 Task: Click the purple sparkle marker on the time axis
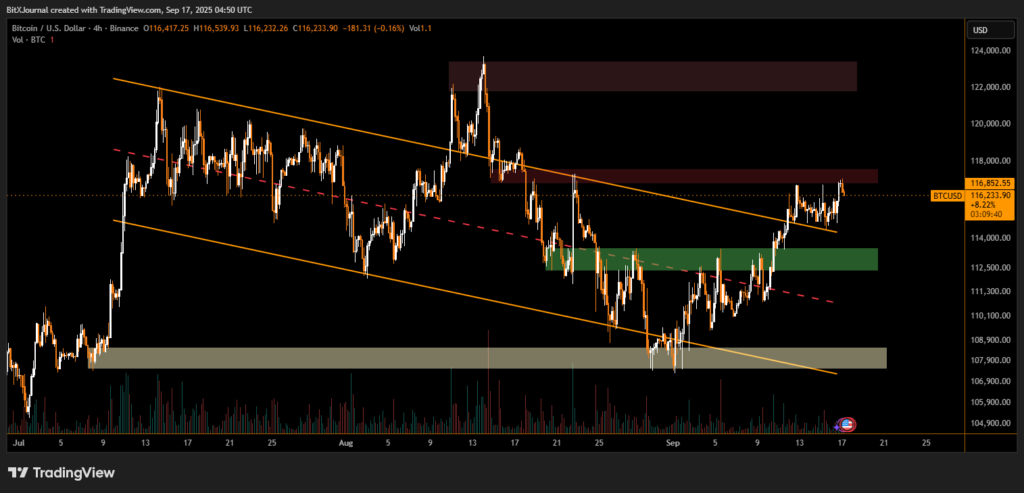837,427
